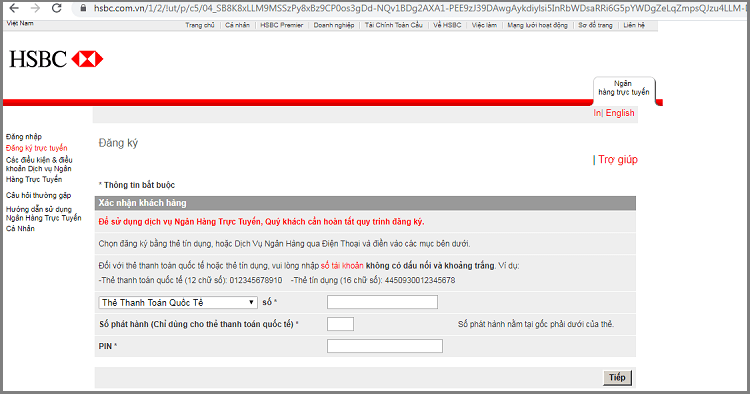
Task: Select Đăng ký trực tuyến in sidebar
Action: [x=37, y=148]
